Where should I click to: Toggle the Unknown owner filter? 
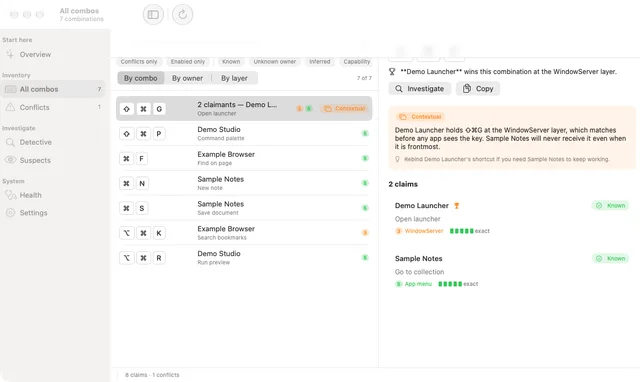tap(275, 62)
